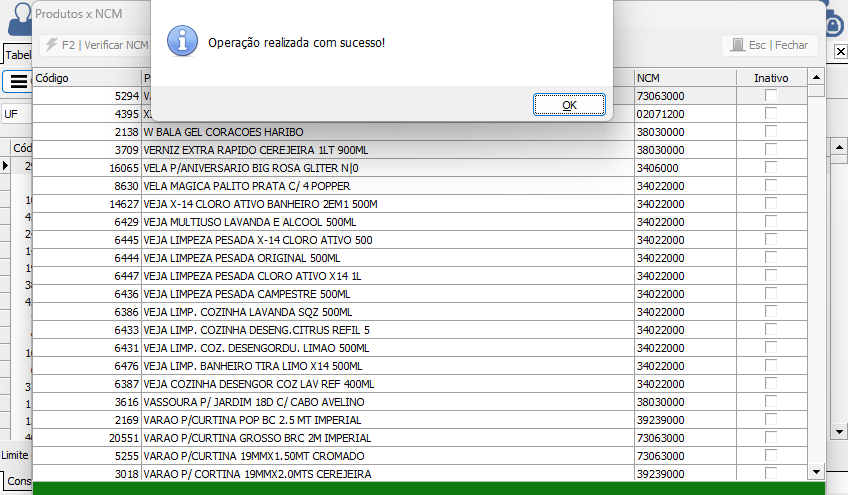Viewport: 848px width, 495px height.
Task: Toggle Inativo for product 4395
Action: [771, 114]
